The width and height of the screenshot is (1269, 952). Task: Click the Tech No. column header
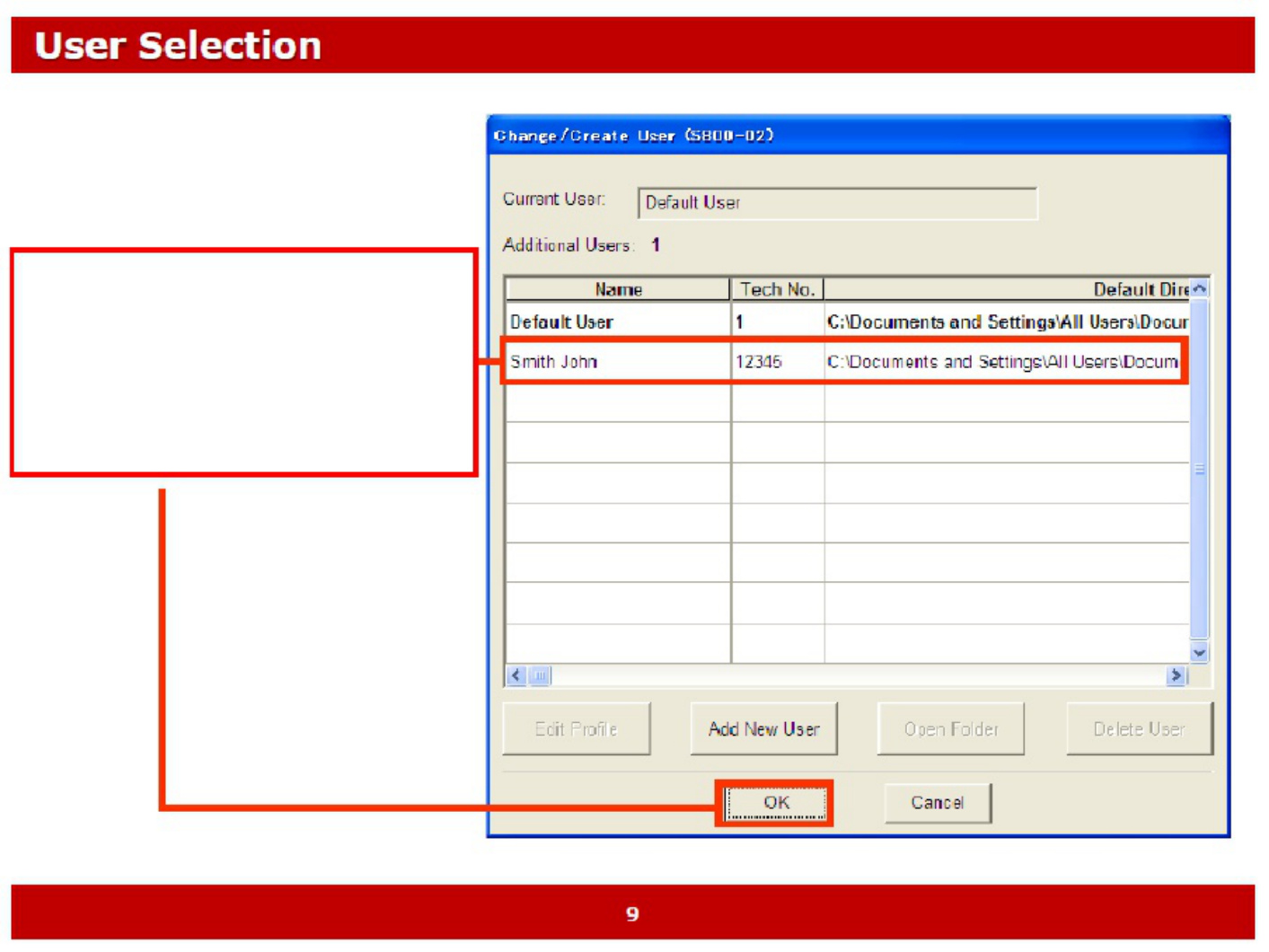[x=777, y=289]
